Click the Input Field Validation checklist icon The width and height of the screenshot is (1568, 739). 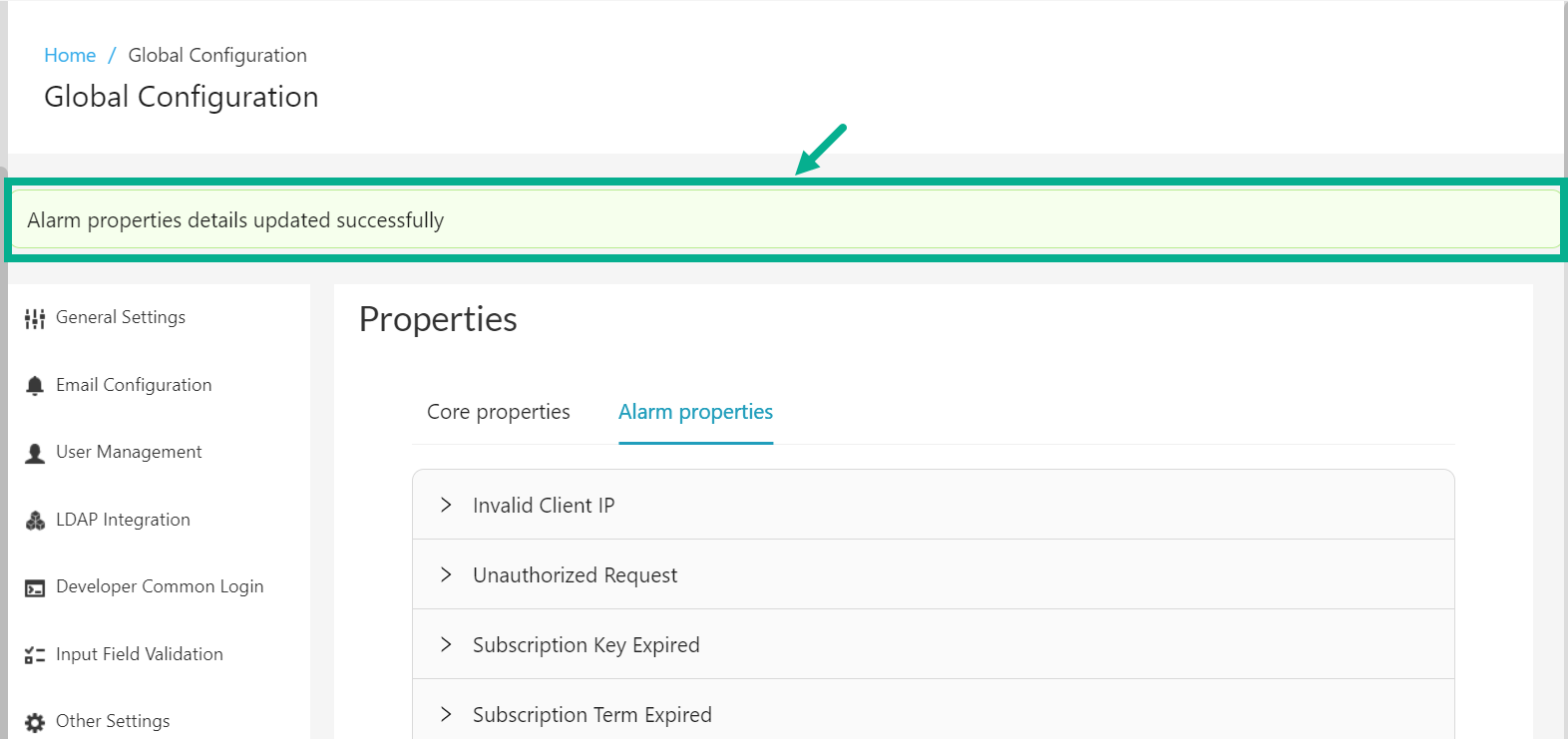pyautogui.click(x=34, y=654)
